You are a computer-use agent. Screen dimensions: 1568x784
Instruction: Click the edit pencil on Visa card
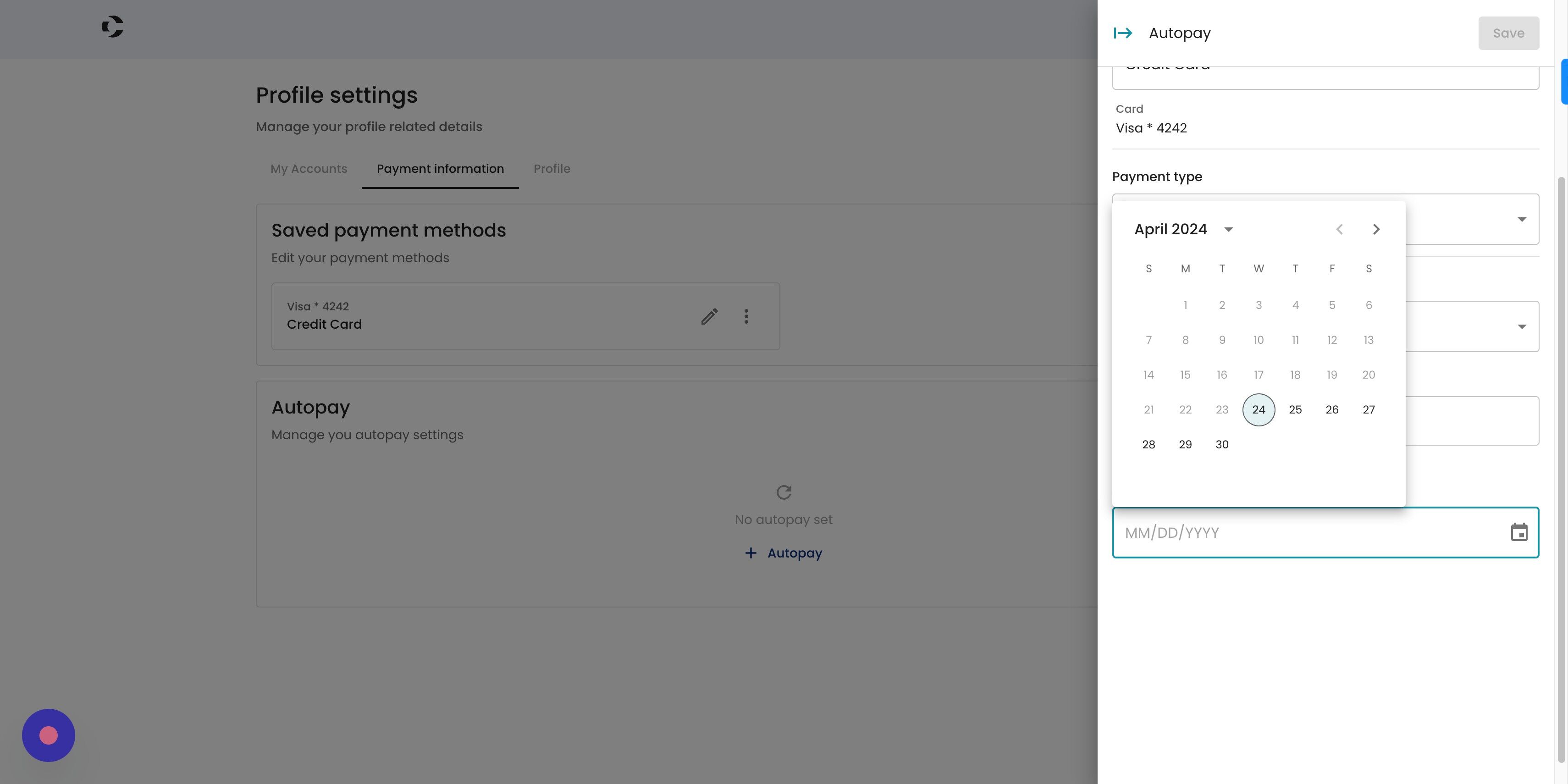[x=709, y=316]
